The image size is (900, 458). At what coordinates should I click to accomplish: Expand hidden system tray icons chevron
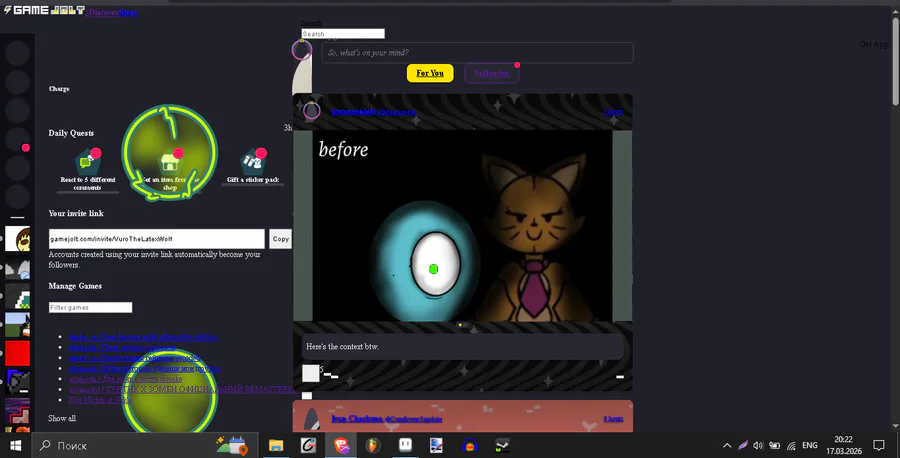(727, 445)
